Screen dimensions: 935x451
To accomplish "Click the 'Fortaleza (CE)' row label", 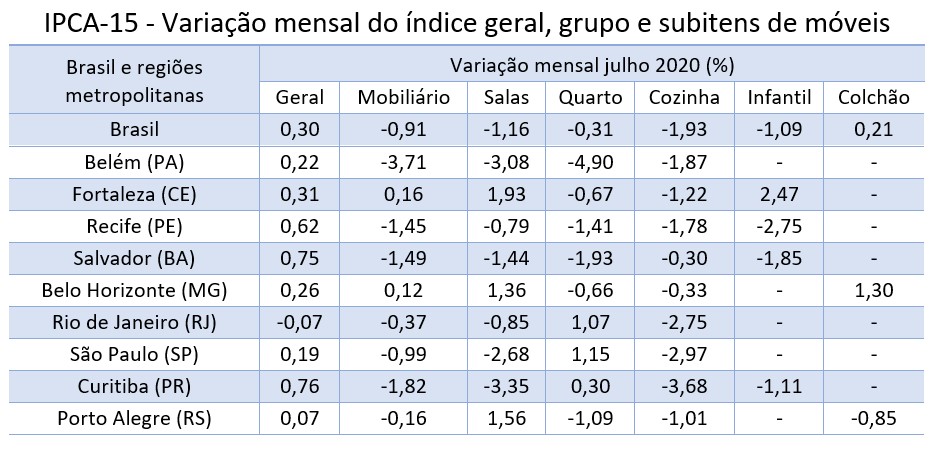I will [135, 193].
